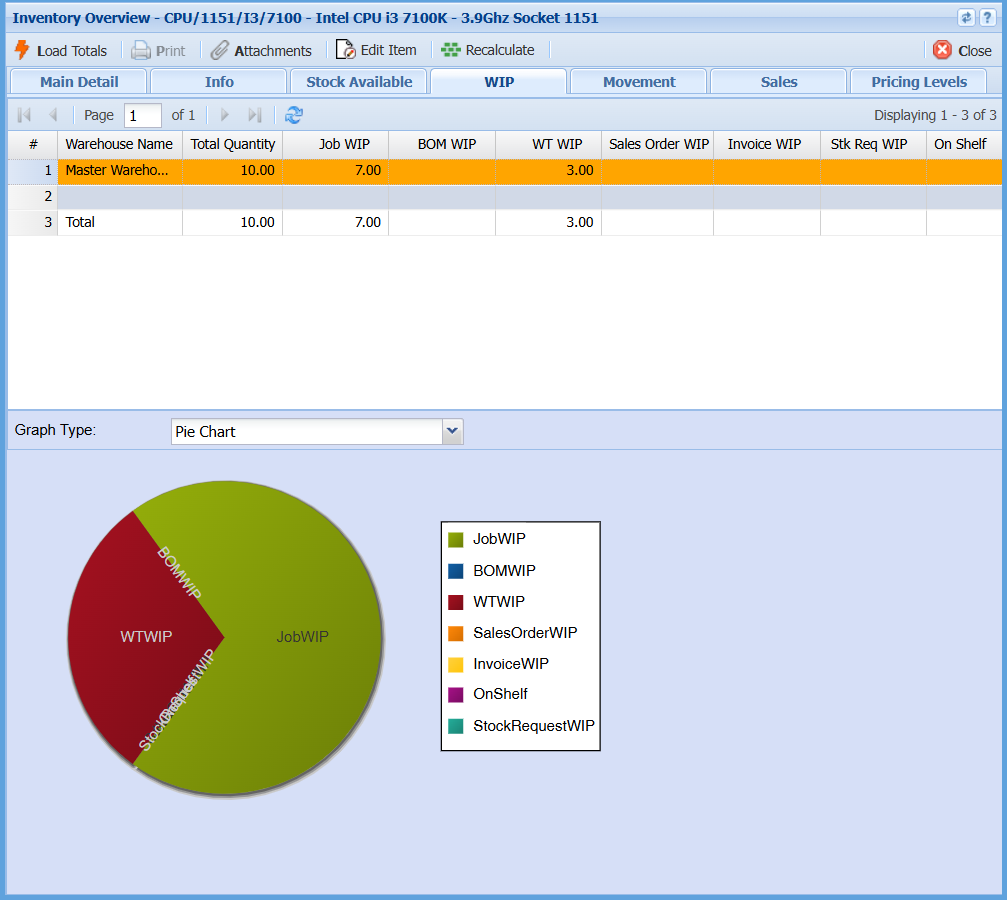
Task: Refresh the grid with the refresh icon
Action: [x=293, y=115]
